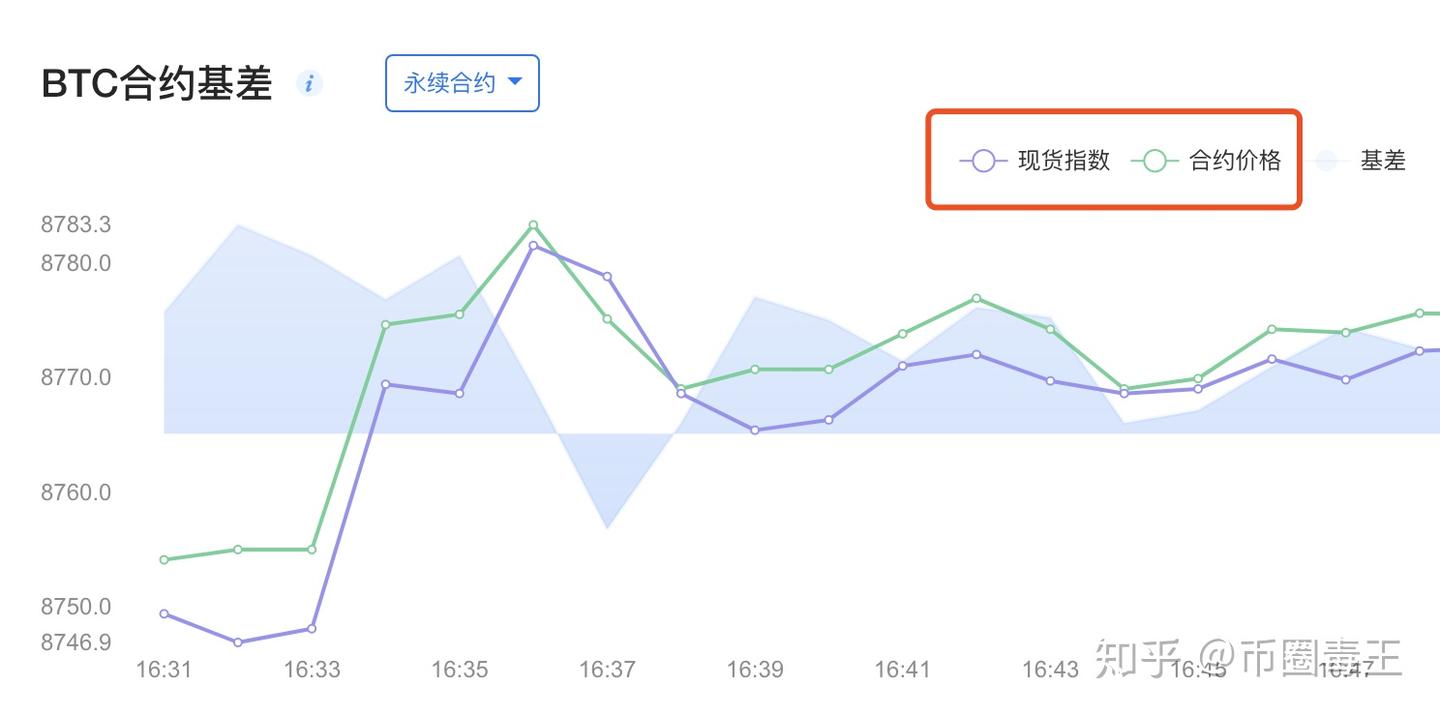Click the first purple data point near 16:31

click(163, 613)
